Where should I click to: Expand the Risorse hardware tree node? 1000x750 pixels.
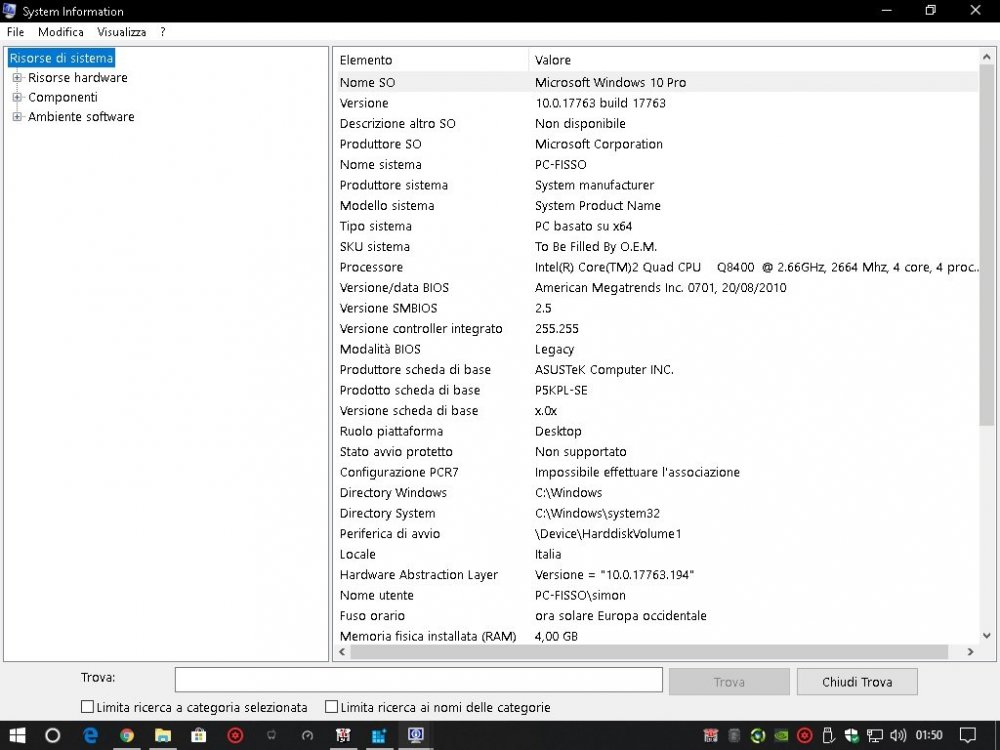click(x=17, y=78)
